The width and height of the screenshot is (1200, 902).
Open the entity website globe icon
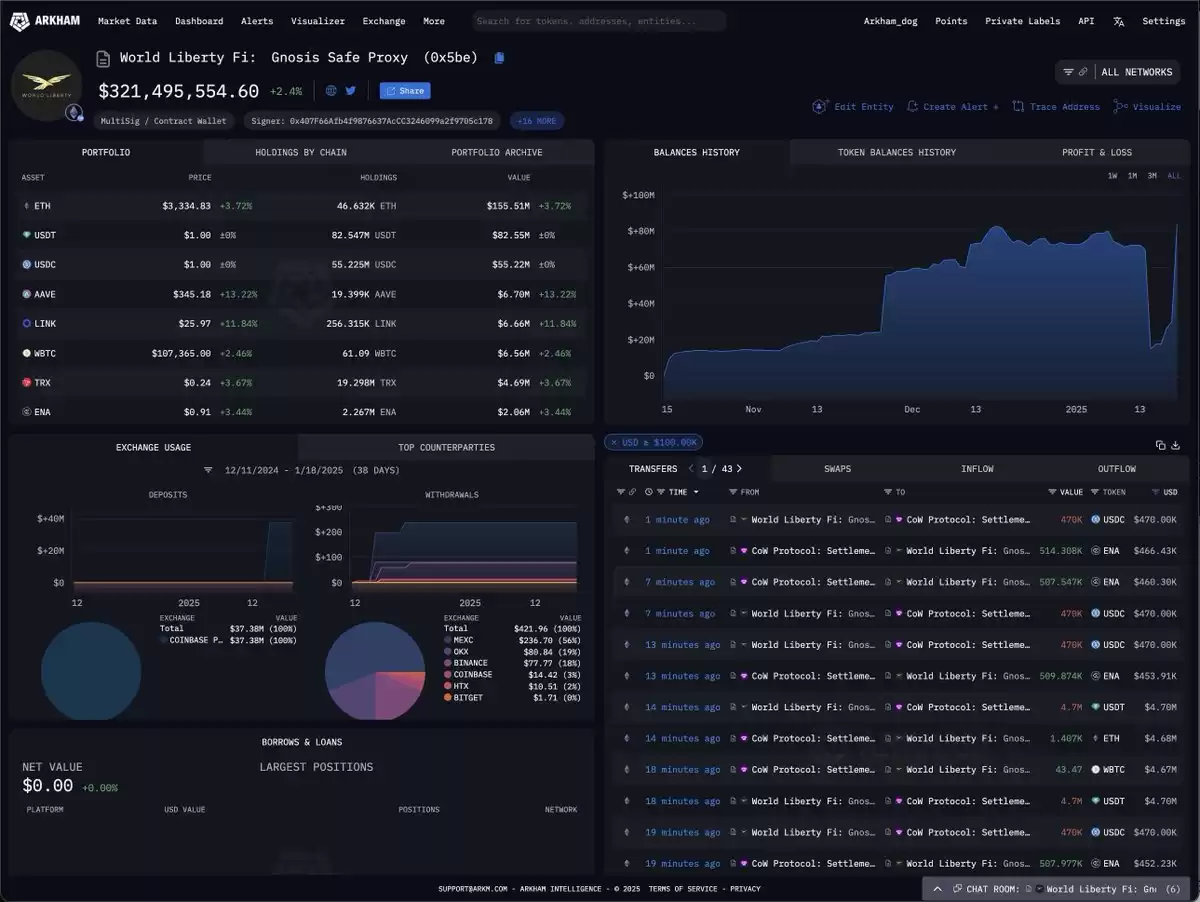click(331, 91)
